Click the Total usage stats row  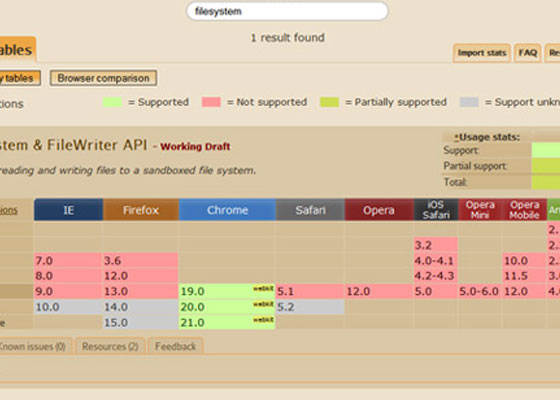(x=501, y=182)
